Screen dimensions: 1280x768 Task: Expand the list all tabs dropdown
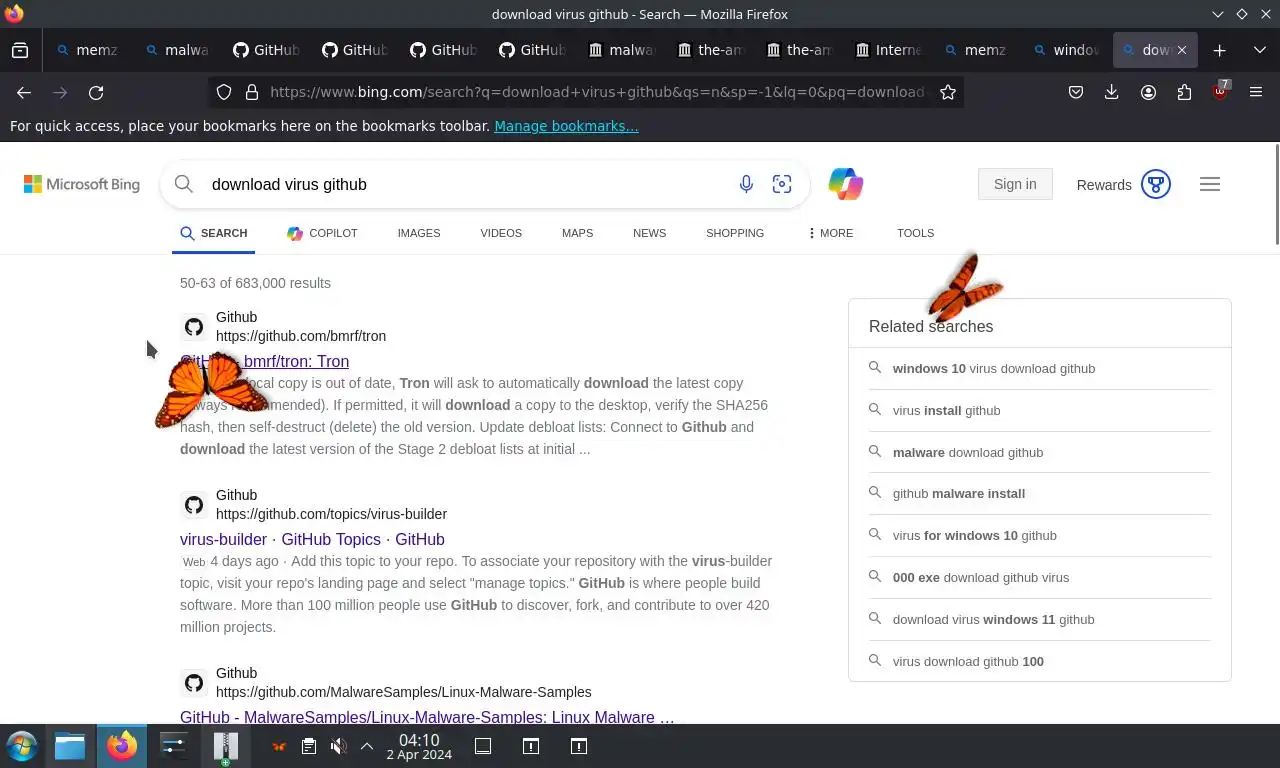point(1260,50)
